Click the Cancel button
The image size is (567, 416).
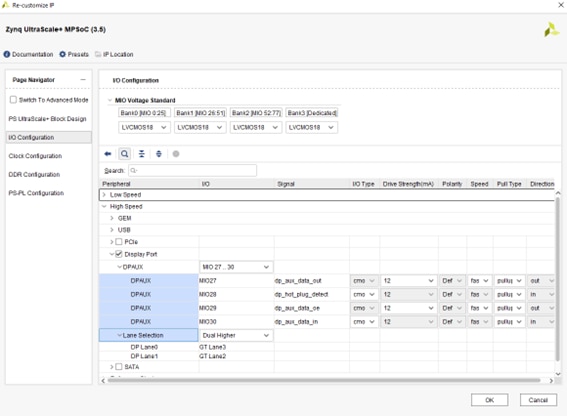pyautogui.click(x=538, y=400)
